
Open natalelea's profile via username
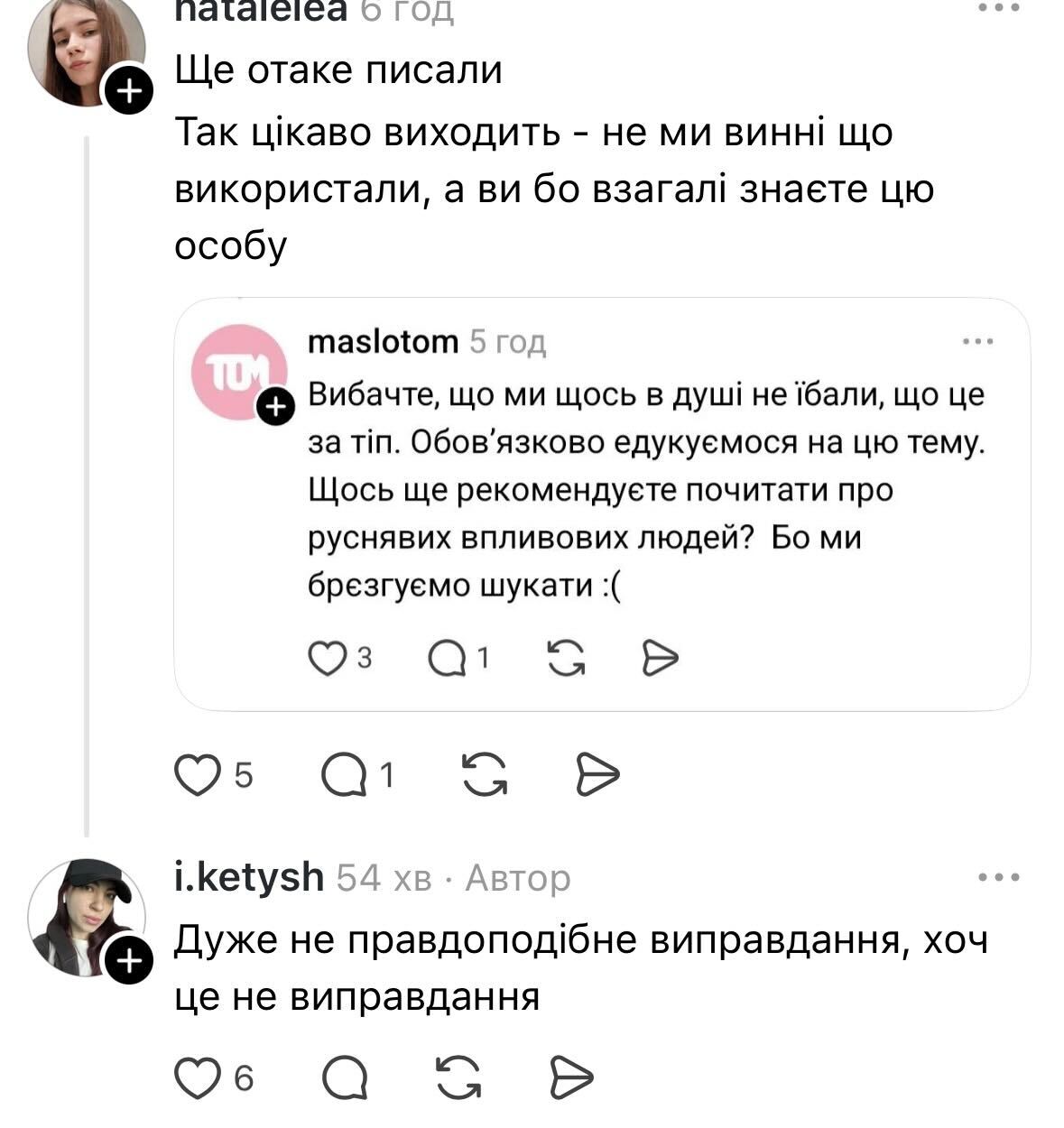[x=260, y=9]
